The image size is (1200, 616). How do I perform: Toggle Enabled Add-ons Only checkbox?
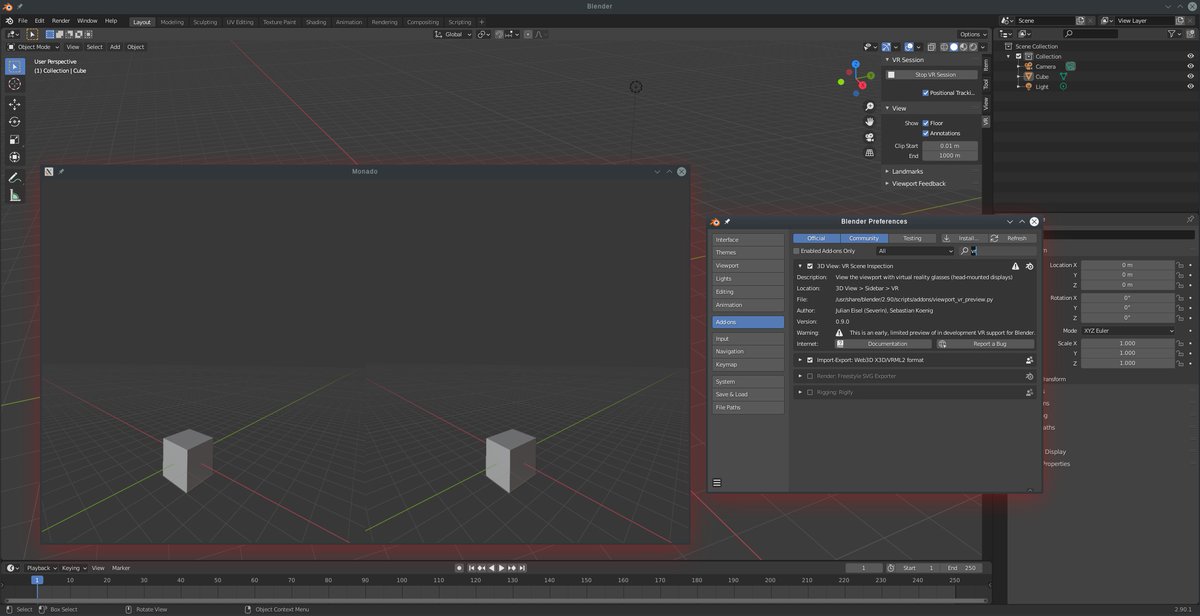[797, 251]
